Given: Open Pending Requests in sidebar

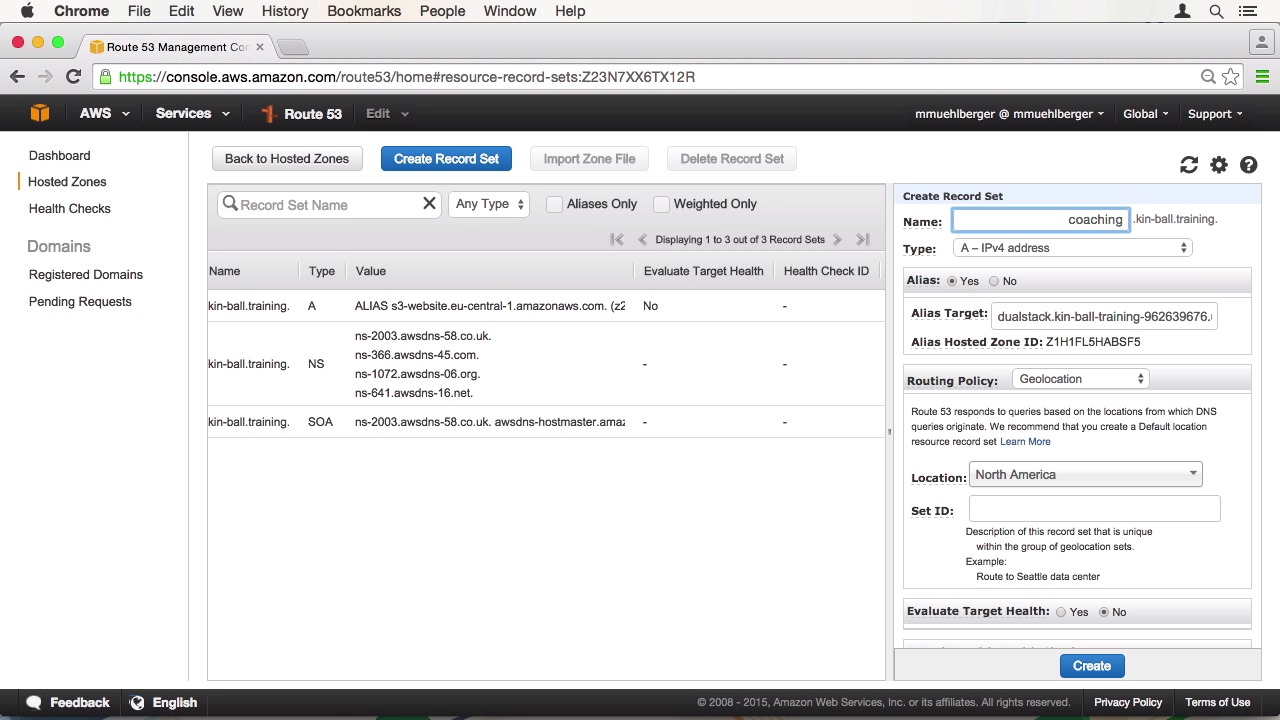Looking at the screenshot, I should (x=80, y=302).
